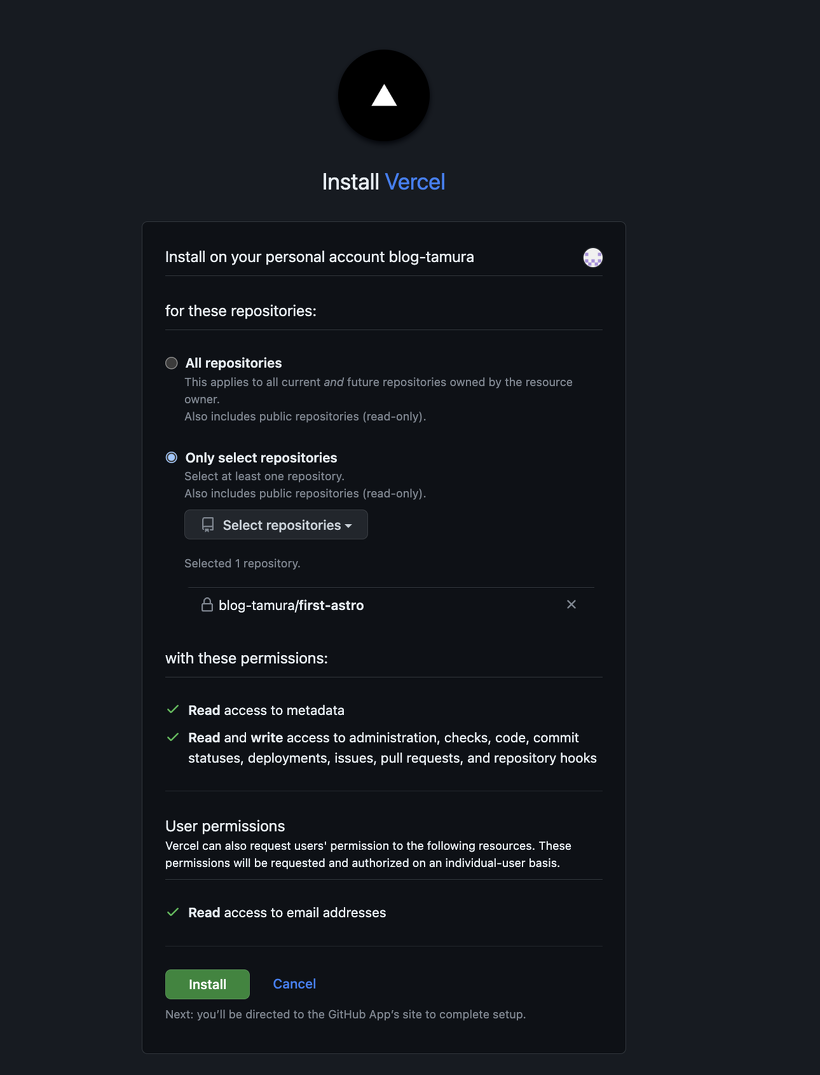Click the blog-tamura/first-astro repository row
This screenshot has height=1075, width=820.
click(391, 605)
